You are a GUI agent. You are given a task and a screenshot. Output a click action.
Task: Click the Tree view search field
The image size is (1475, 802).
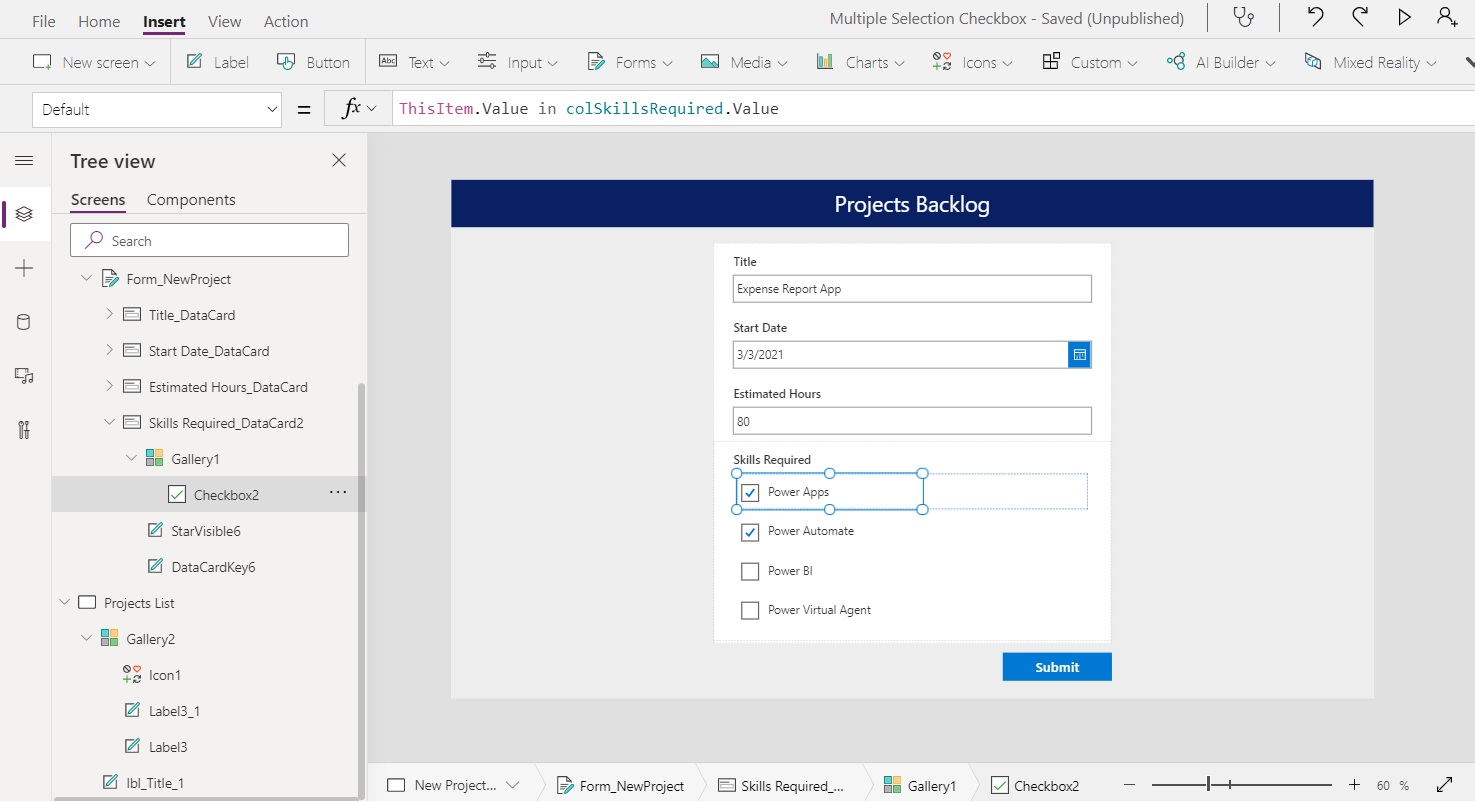point(209,240)
